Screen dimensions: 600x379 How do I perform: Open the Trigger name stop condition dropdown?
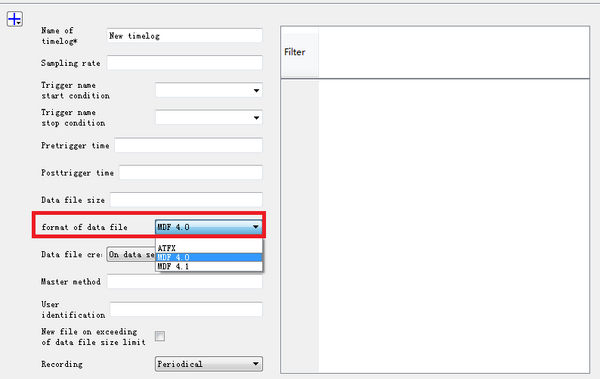[x=209, y=118]
